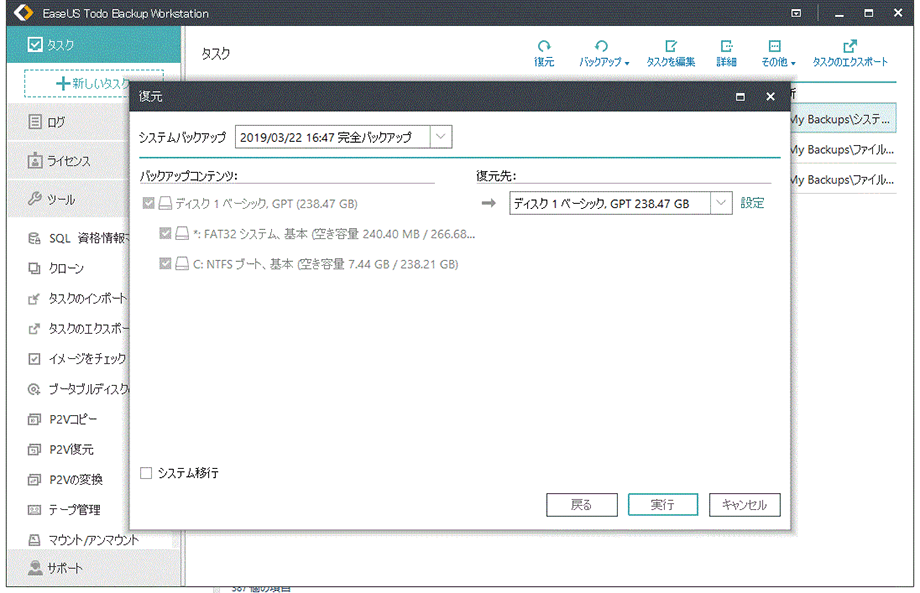
Task: Click the 戻る button
Action: [x=581, y=504]
